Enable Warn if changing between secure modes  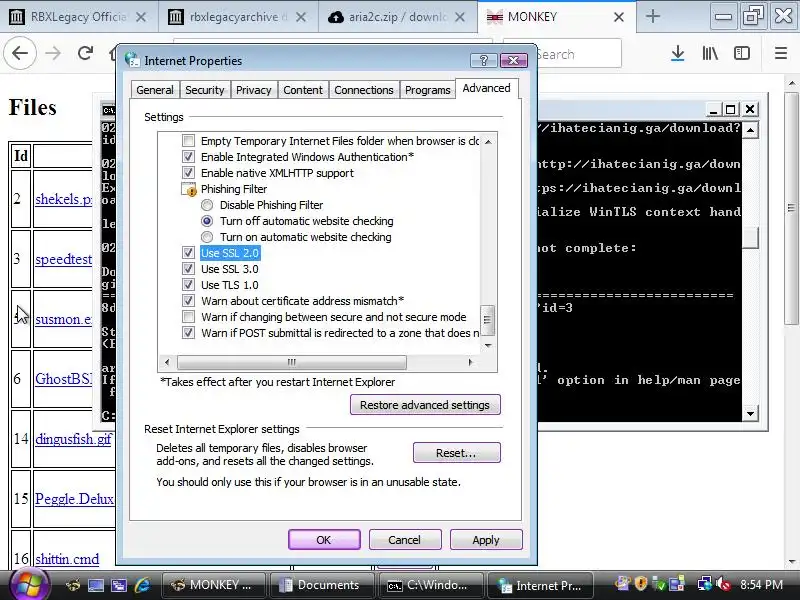pyautogui.click(x=189, y=317)
